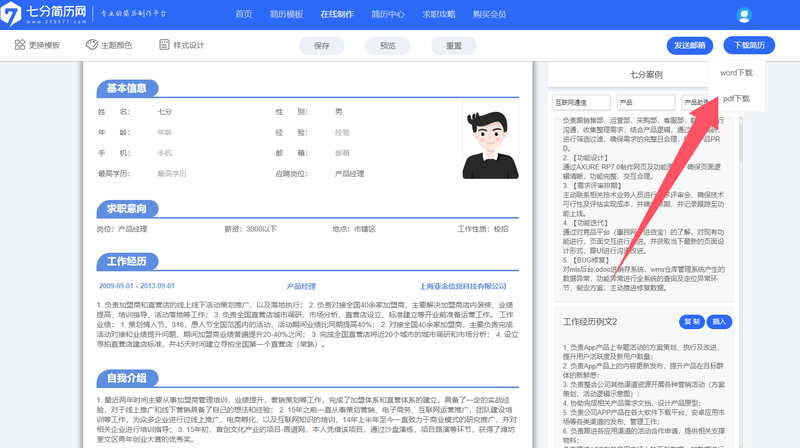Click the date range 2009.09.01 - 2013.09.01
This screenshot has width=800, height=448.
point(137,286)
